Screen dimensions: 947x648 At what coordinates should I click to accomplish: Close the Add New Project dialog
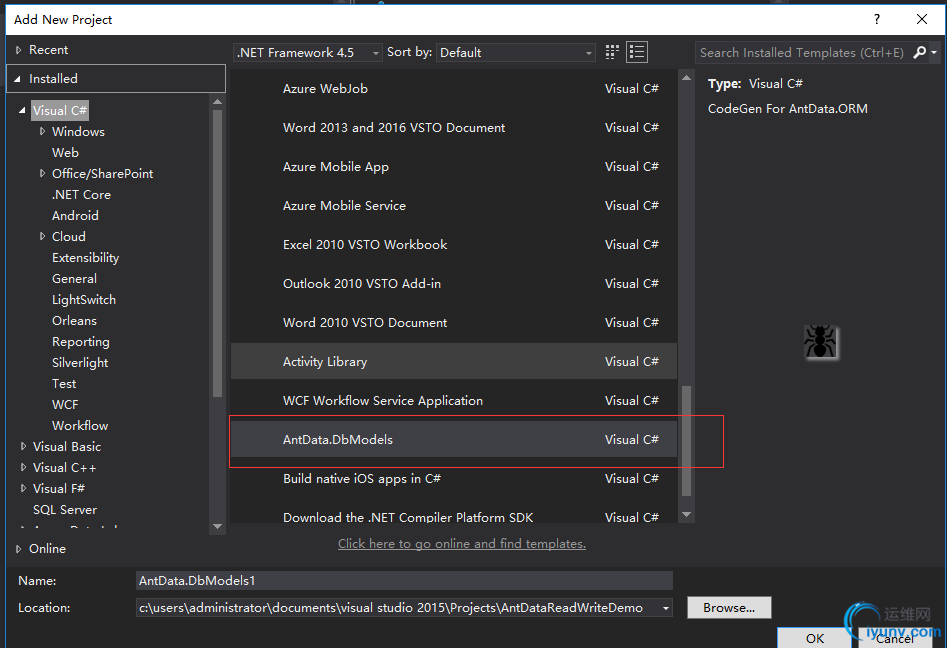[922, 19]
